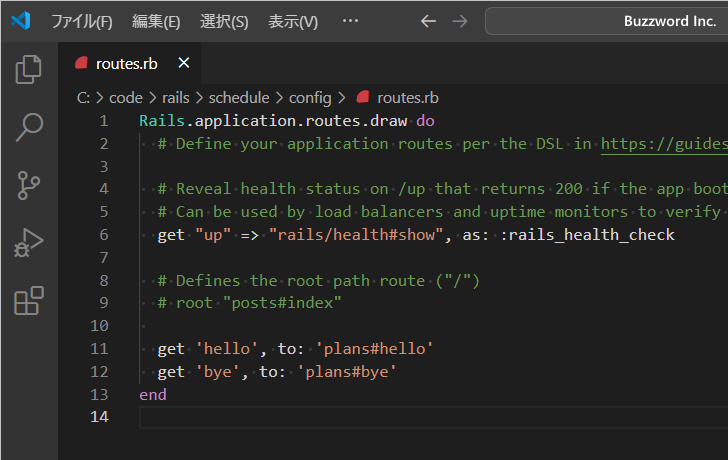This screenshot has height=460, width=728.
Task: Click line number 14 in gutter
Action: click(x=99, y=417)
